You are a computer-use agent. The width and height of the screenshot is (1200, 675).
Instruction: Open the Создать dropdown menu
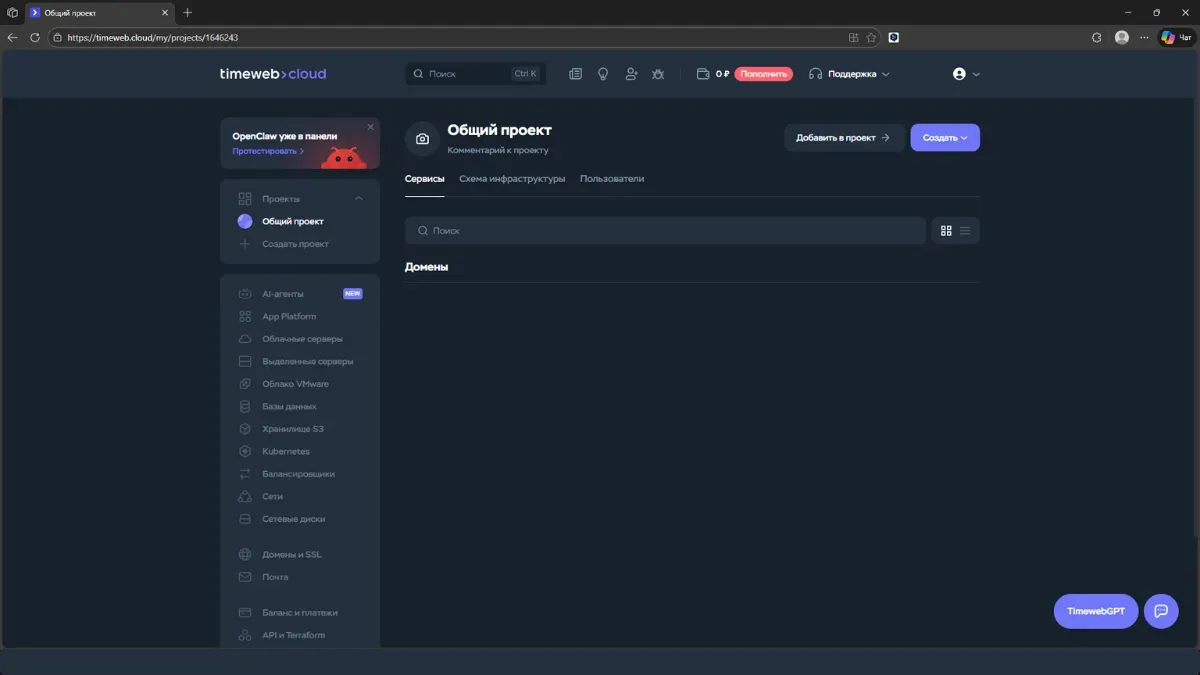[x=944, y=137]
